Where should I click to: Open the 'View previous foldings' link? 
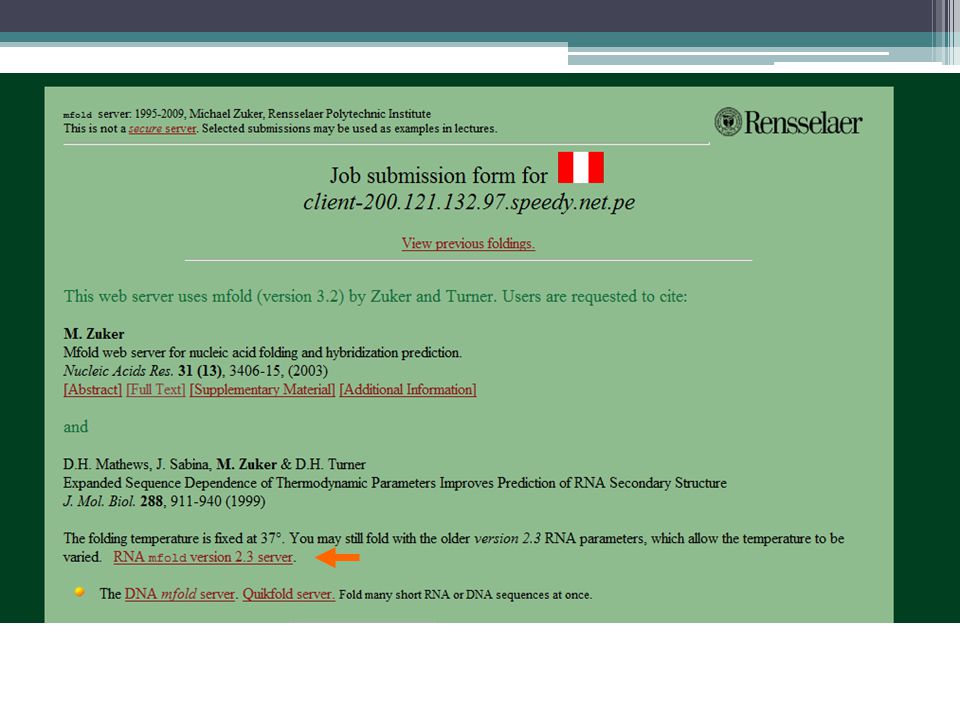coord(468,243)
